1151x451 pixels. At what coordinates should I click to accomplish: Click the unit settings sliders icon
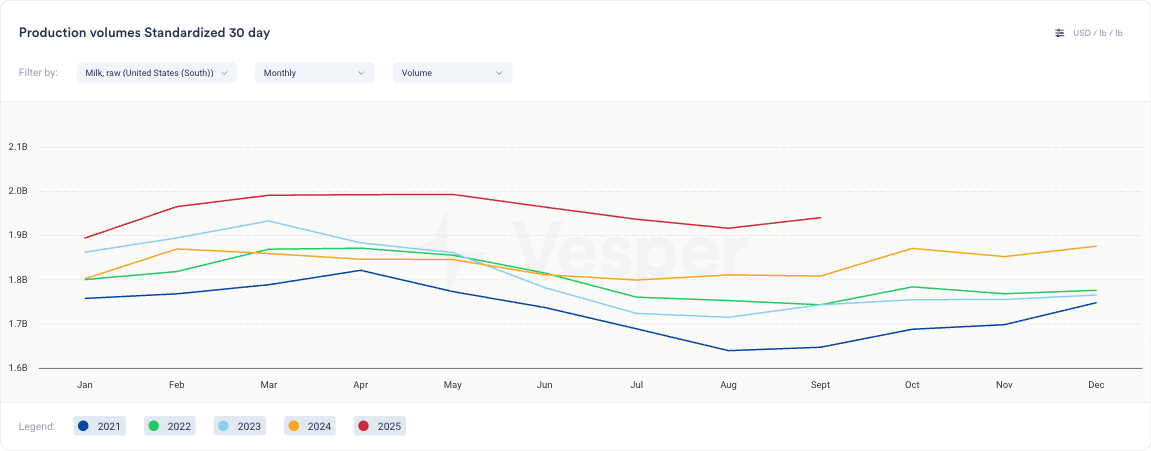coord(1059,33)
